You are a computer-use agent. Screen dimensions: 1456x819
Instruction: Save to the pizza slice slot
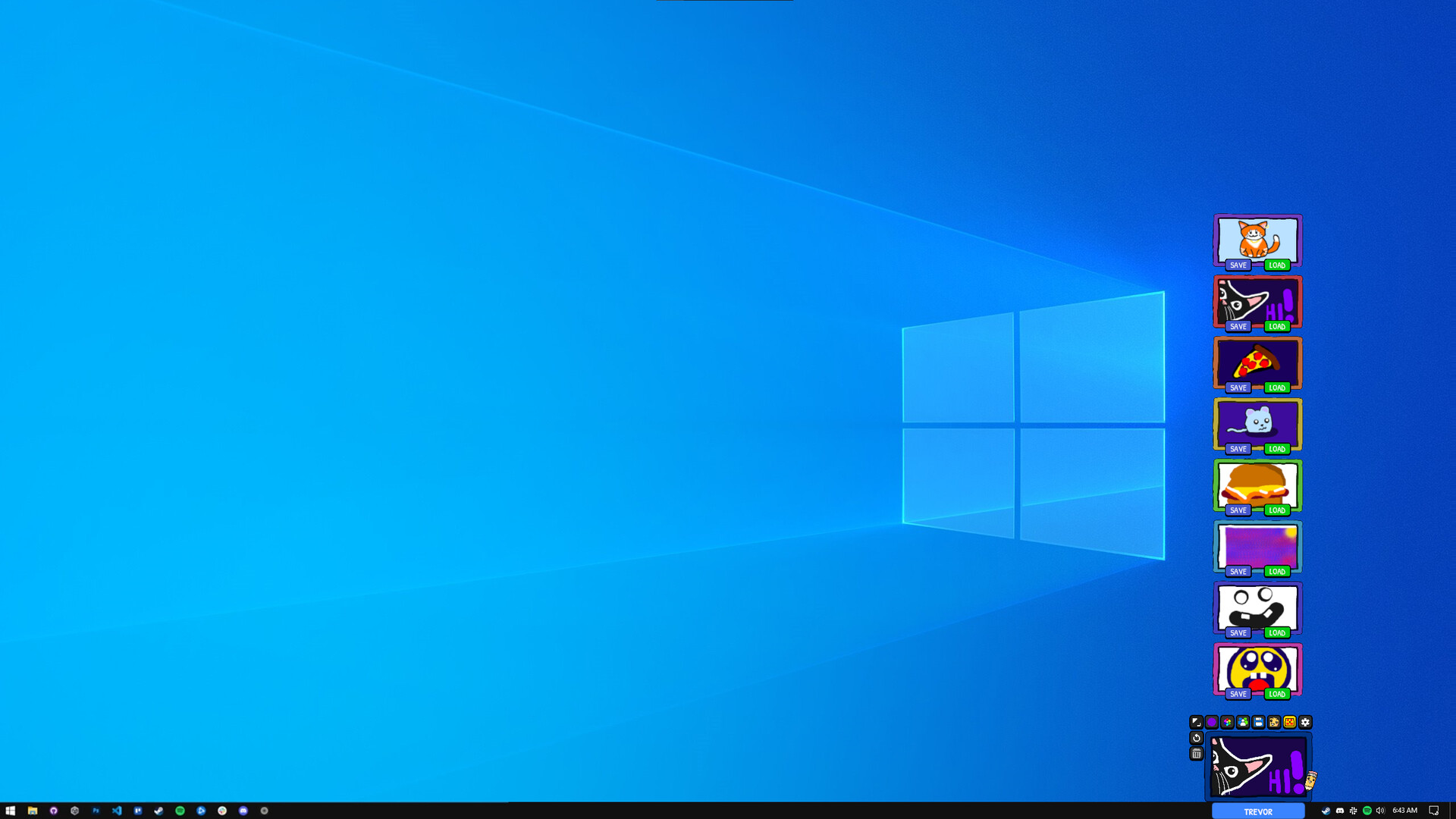pos(1238,388)
